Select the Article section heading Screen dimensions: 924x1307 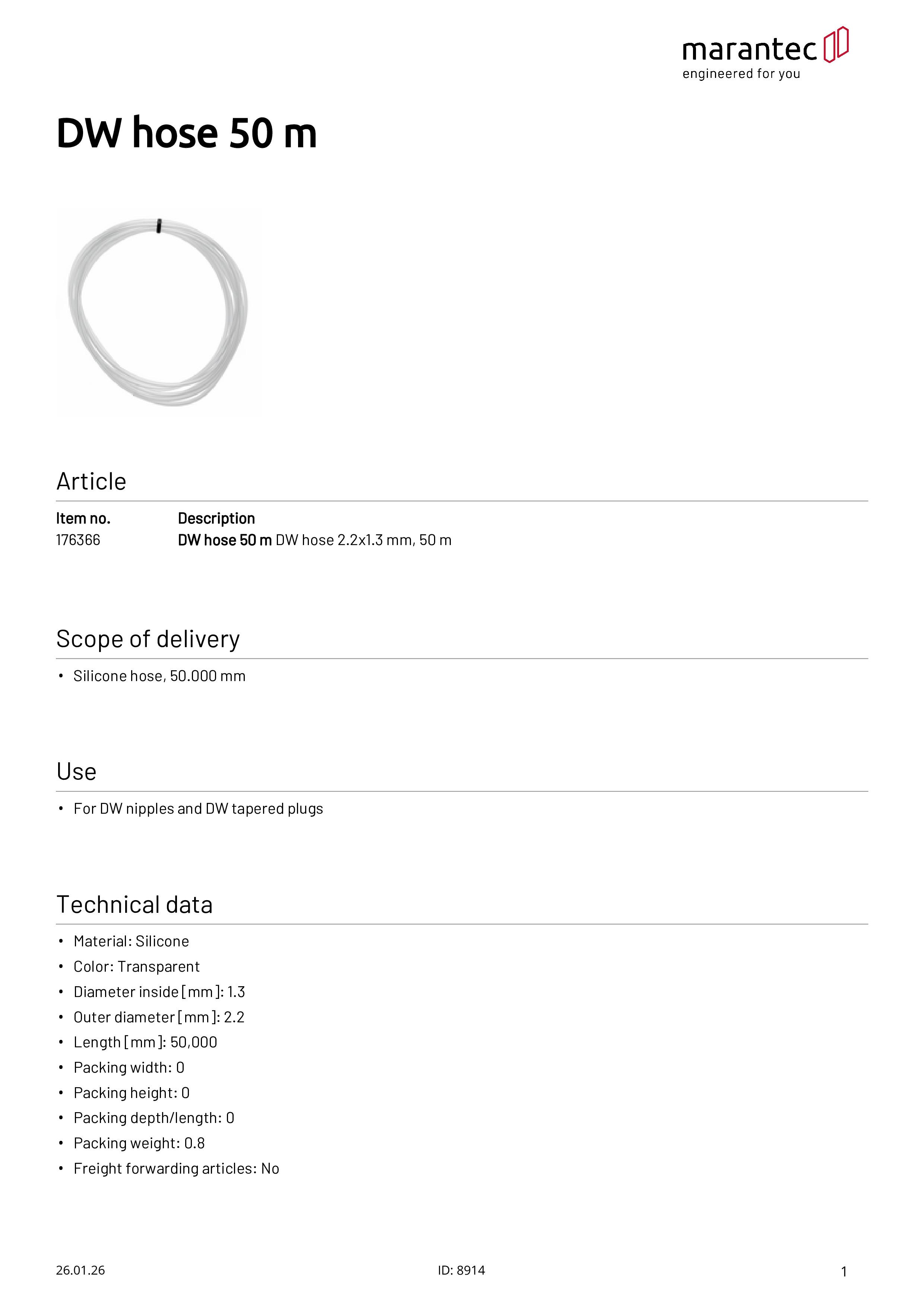pos(91,482)
